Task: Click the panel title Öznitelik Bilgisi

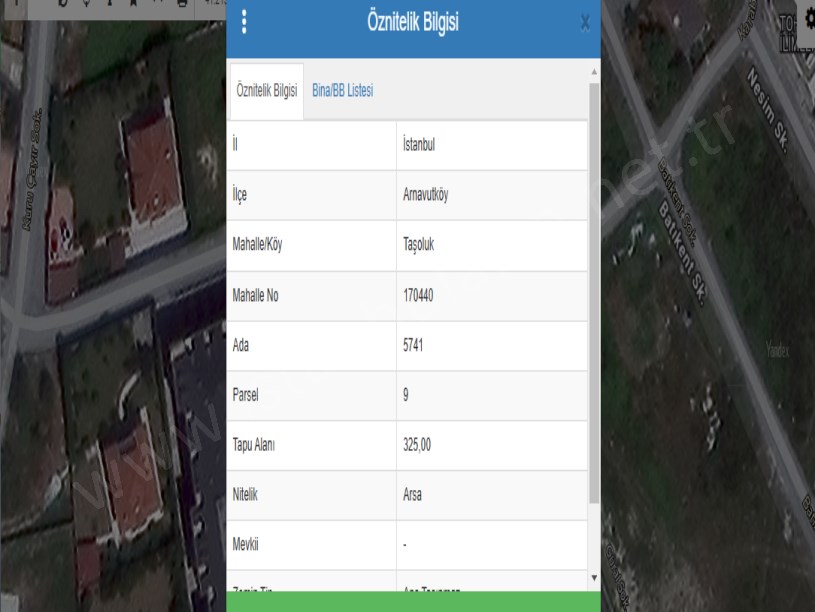Action: 413,23
